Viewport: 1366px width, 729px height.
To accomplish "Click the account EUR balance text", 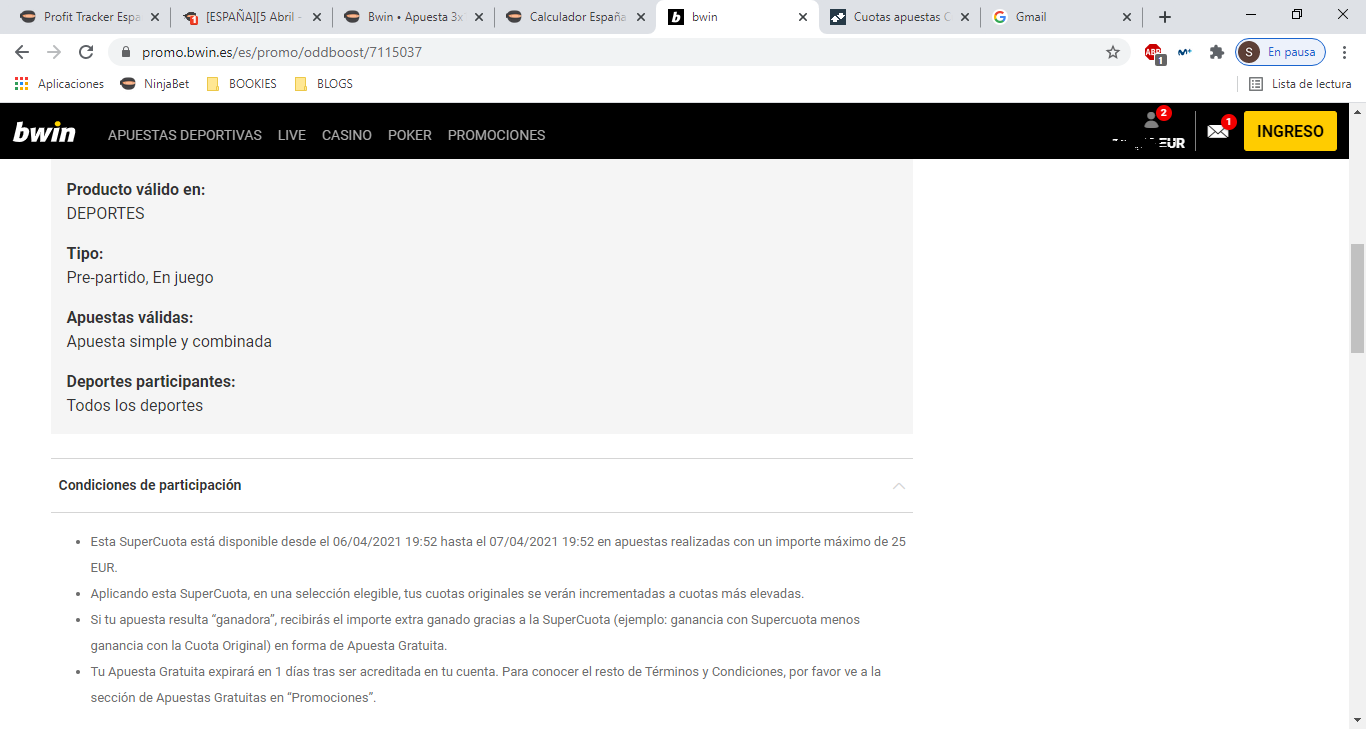I will 1149,143.
